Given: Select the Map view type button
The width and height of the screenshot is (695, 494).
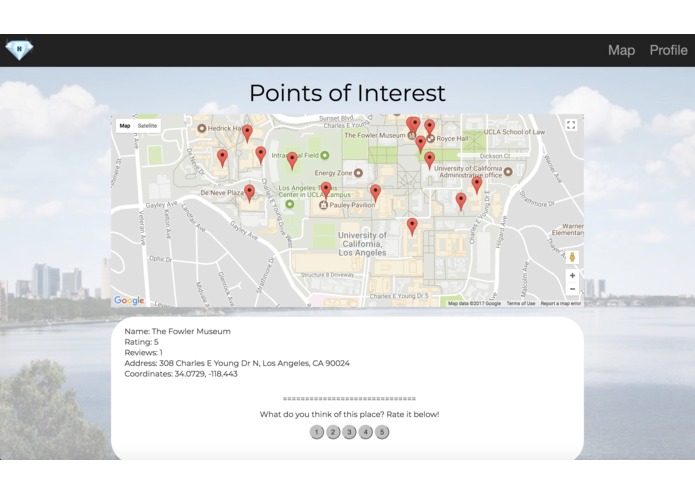Looking at the screenshot, I should pyautogui.click(x=125, y=126).
